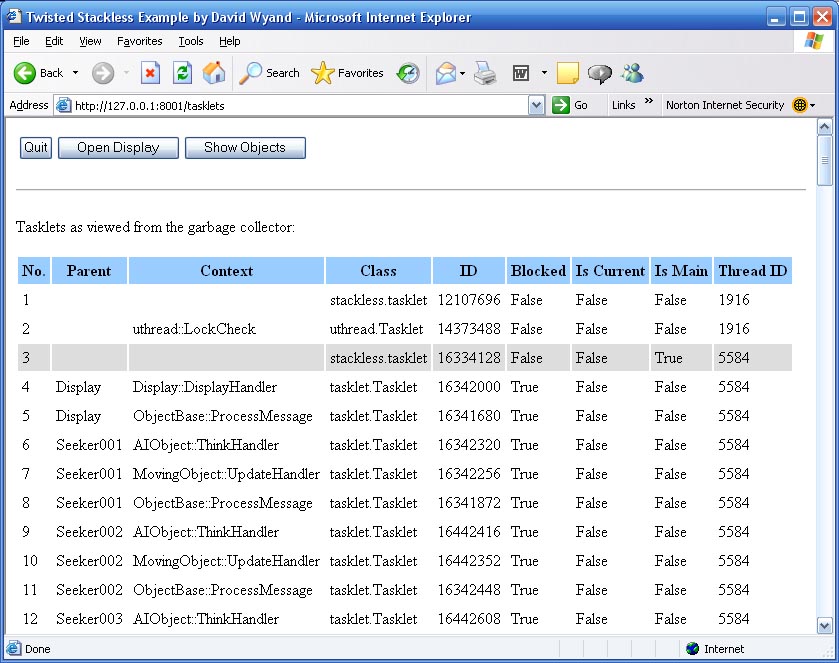Click the Discuss speech bubble icon
839x663 pixels.
click(x=599, y=73)
